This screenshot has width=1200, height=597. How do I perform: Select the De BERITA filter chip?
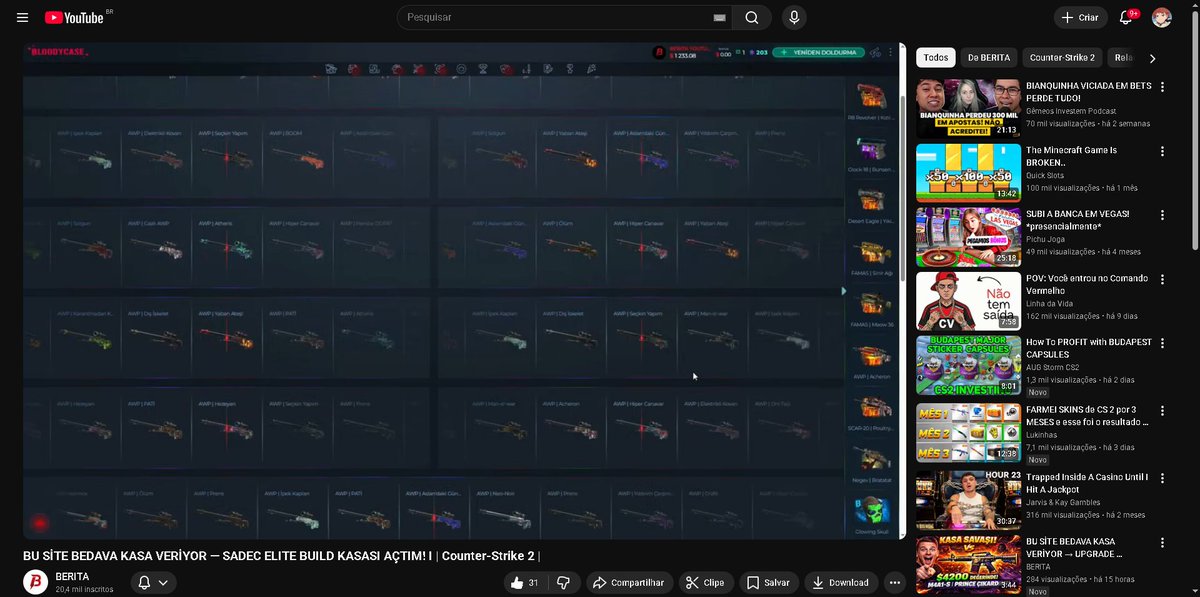pos(989,58)
